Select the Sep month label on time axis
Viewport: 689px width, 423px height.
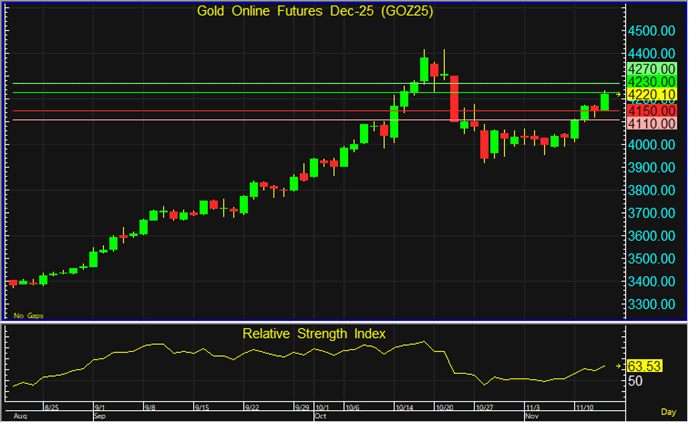coord(99,416)
